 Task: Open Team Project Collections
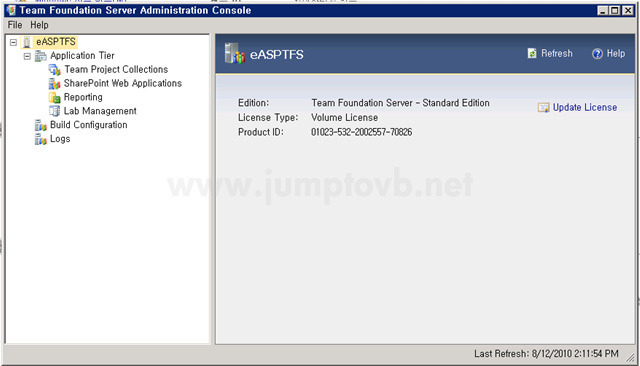pyautogui.click(x=116, y=70)
